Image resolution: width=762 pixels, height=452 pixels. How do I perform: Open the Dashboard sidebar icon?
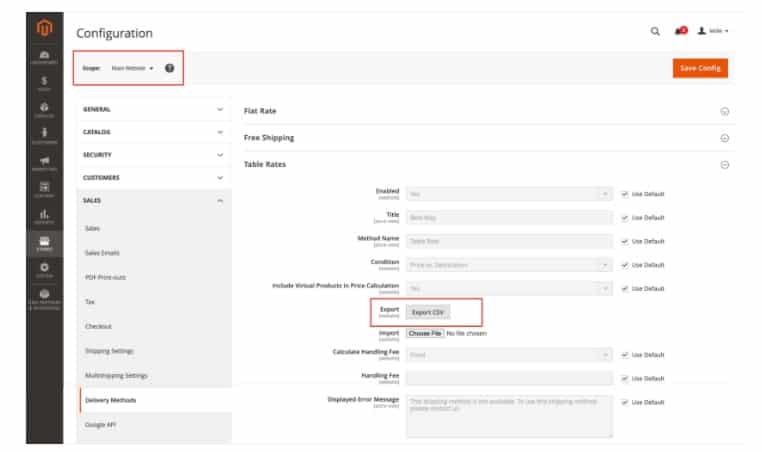click(44, 57)
